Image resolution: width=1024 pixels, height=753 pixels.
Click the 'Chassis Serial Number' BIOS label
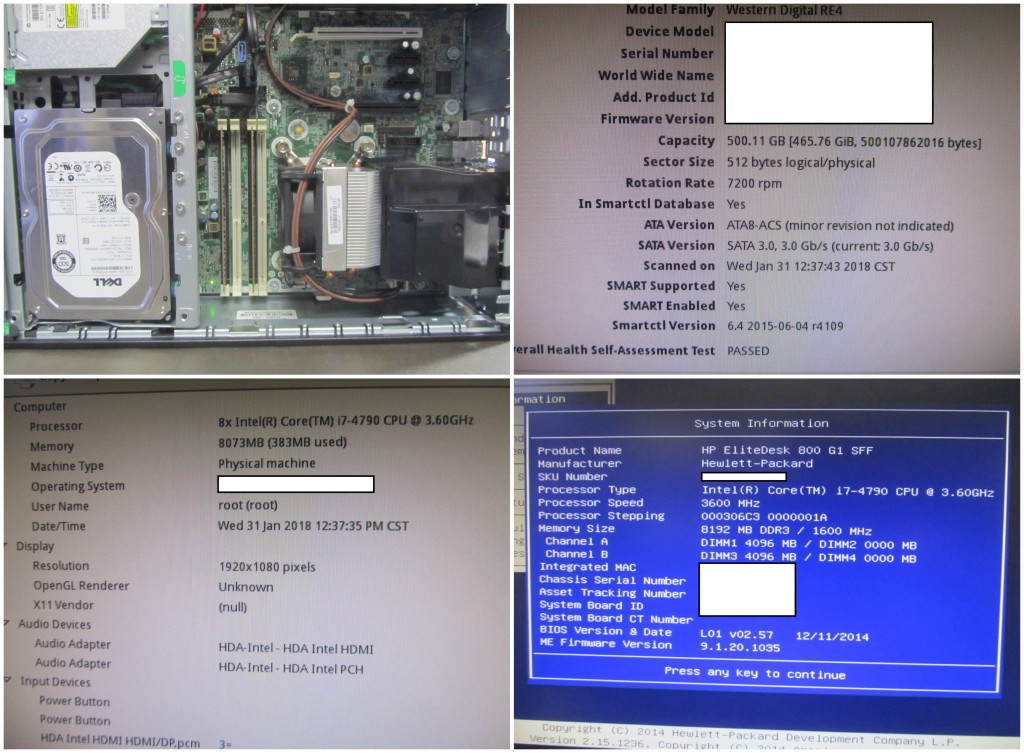(x=613, y=580)
